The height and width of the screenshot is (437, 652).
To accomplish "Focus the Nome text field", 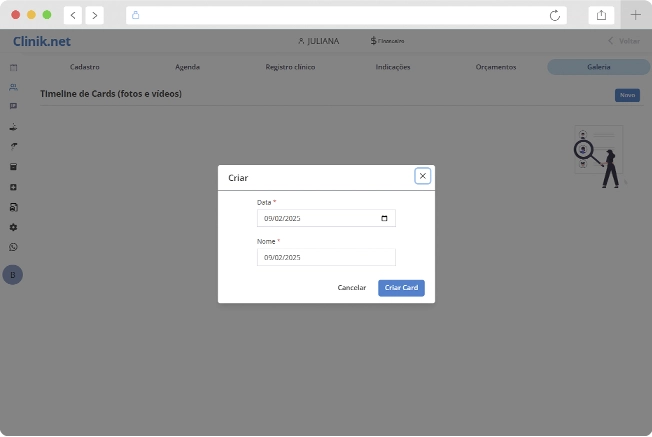I will [326, 257].
